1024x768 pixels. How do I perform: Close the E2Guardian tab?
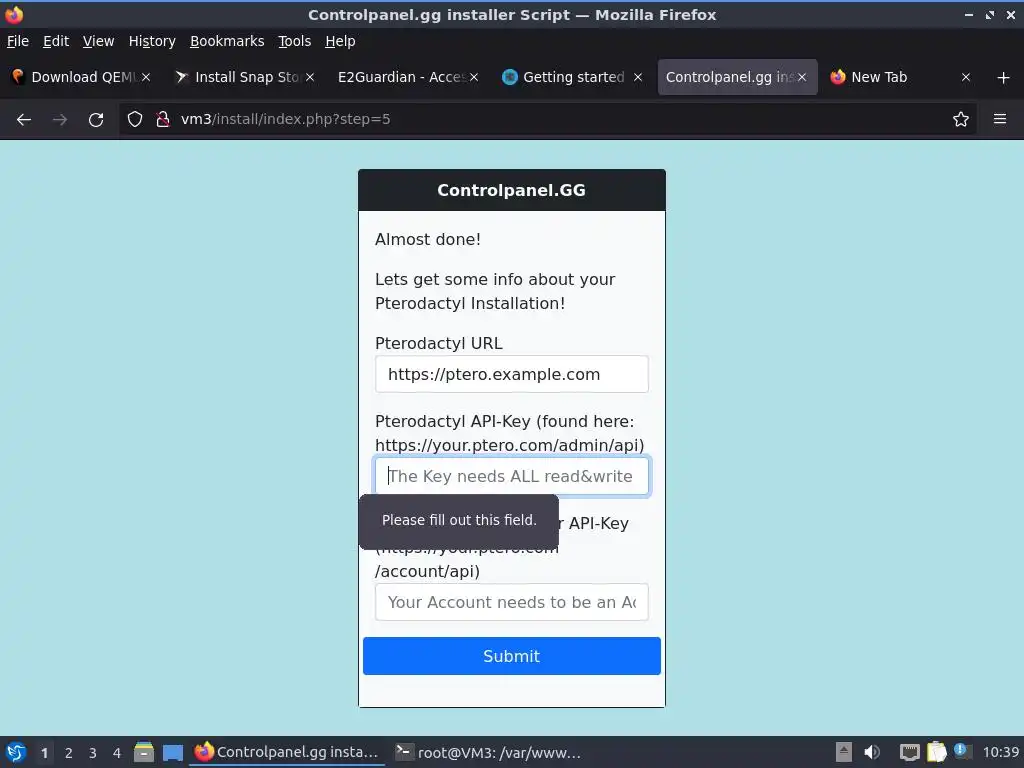tap(474, 77)
